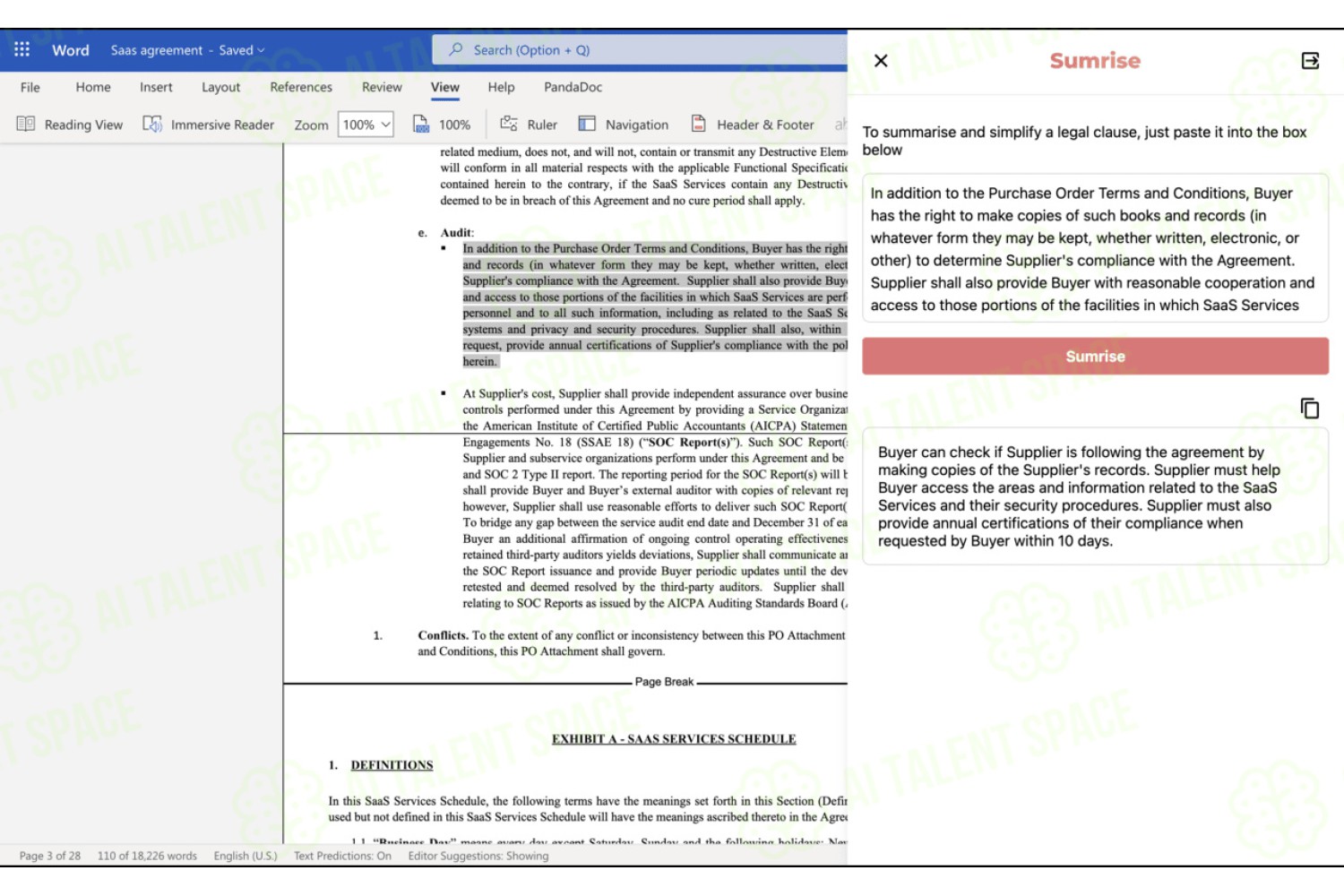This screenshot has width=1344, height=896.
Task: Open the Help tab
Action: pyautogui.click(x=501, y=87)
